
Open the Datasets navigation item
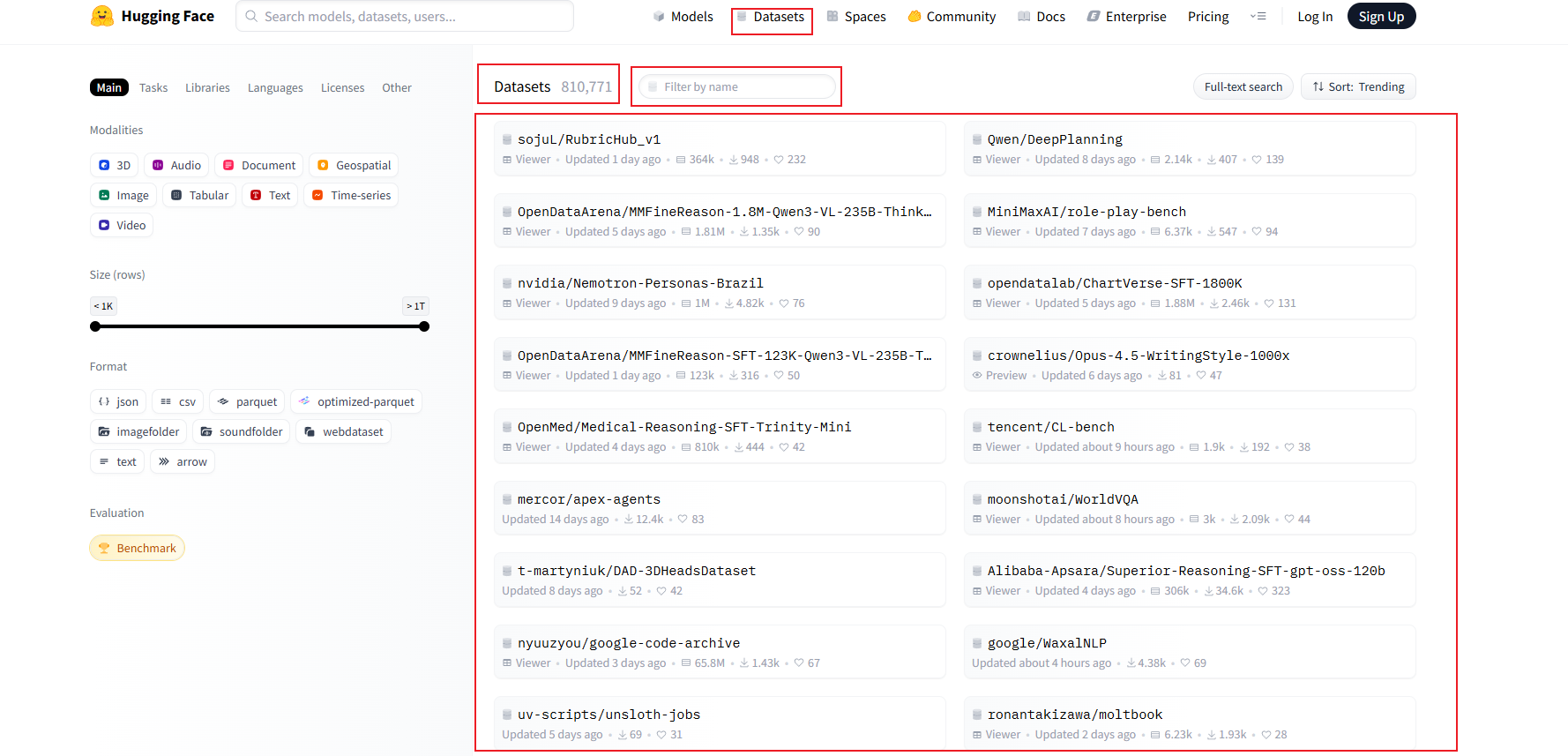pos(771,17)
